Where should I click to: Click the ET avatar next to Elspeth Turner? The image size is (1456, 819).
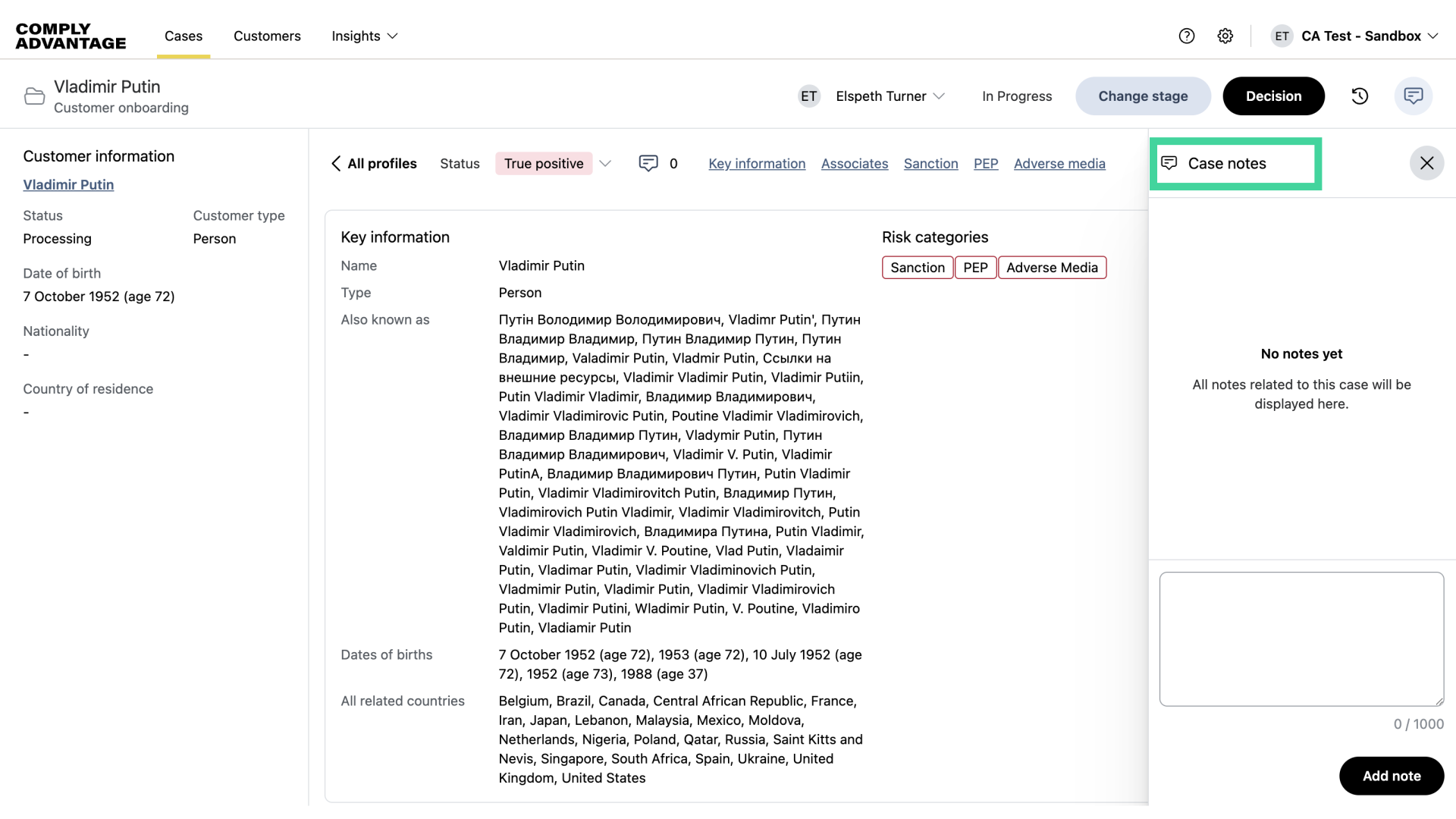(x=809, y=96)
